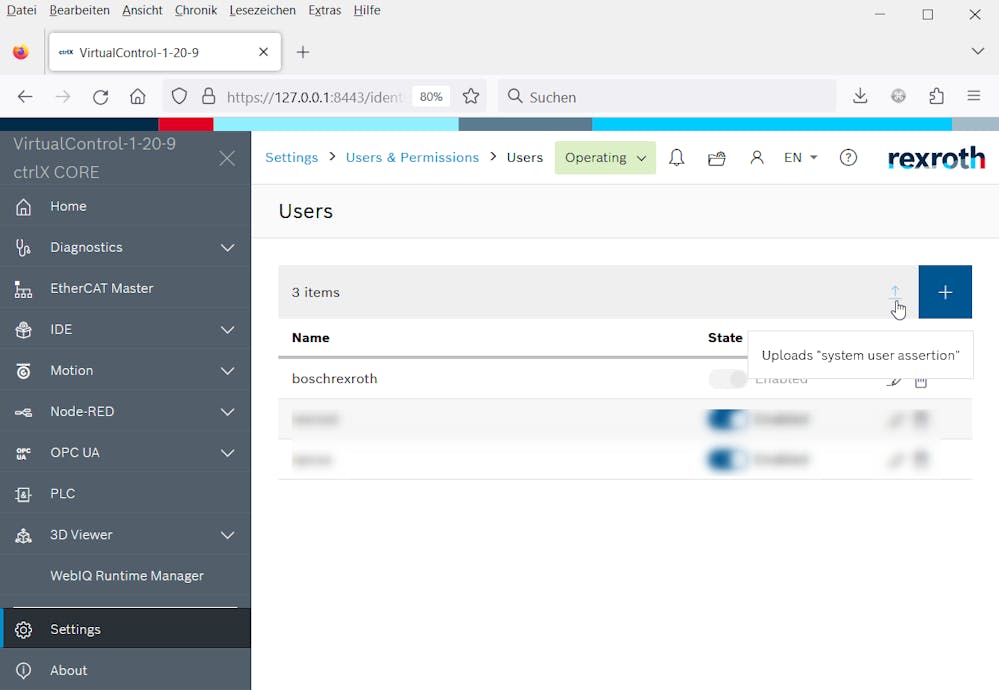The width and height of the screenshot is (999, 690).
Task: Select the boschrexroth user name
Action: (x=334, y=379)
